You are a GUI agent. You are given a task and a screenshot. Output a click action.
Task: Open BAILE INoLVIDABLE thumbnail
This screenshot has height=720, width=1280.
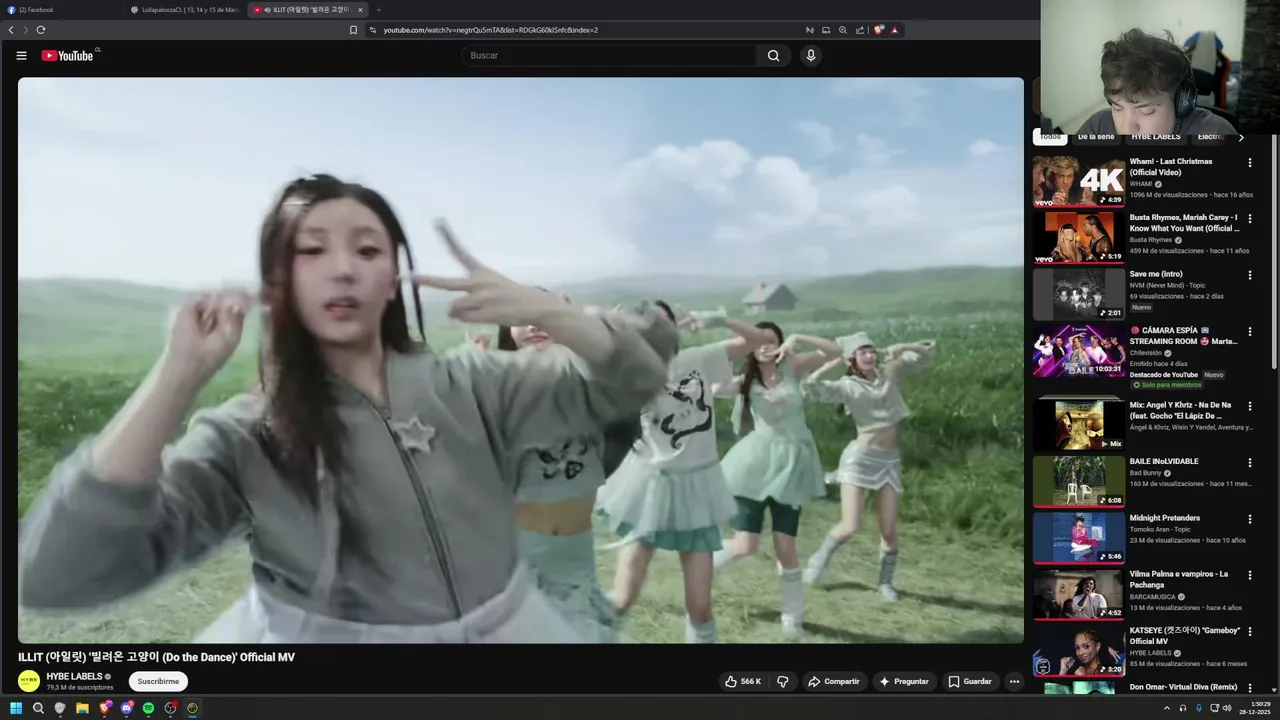pyautogui.click(x=1079, y=481)
